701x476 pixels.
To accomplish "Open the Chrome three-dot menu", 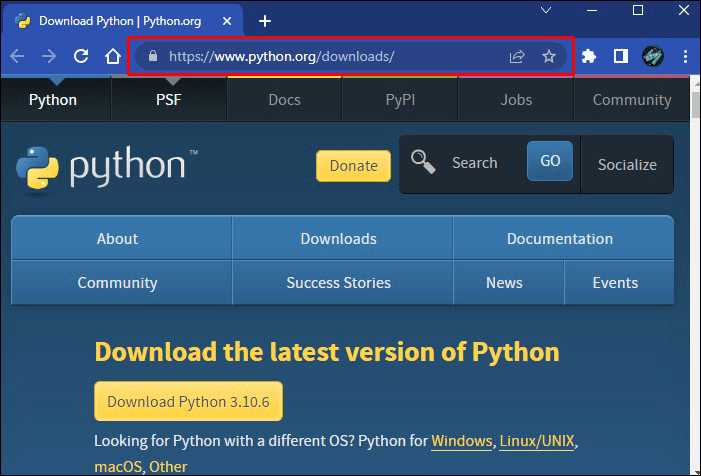I will pyautogui.click(x=685, y=57).
